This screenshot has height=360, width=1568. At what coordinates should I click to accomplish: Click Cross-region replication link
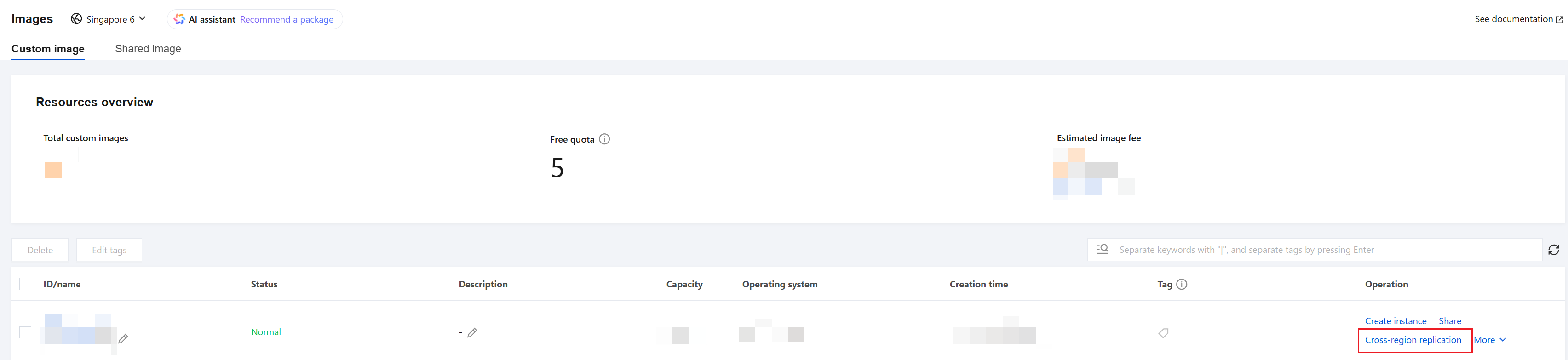click(1413, 340)
